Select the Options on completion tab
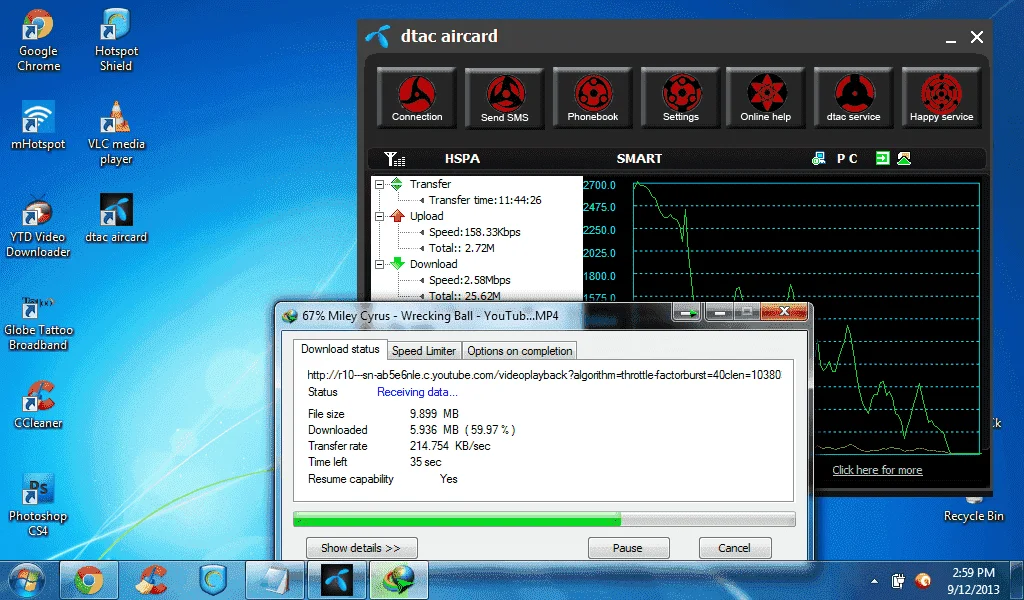The height and width of the screenshot is (600, 1024). tap(519, 351)
